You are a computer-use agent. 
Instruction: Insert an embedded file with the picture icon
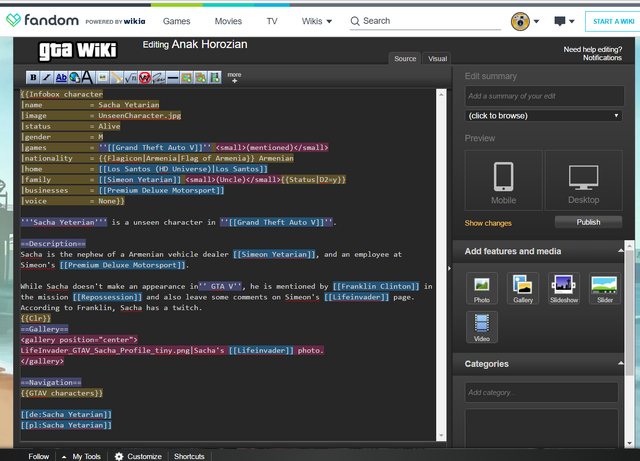coord(102,78)
